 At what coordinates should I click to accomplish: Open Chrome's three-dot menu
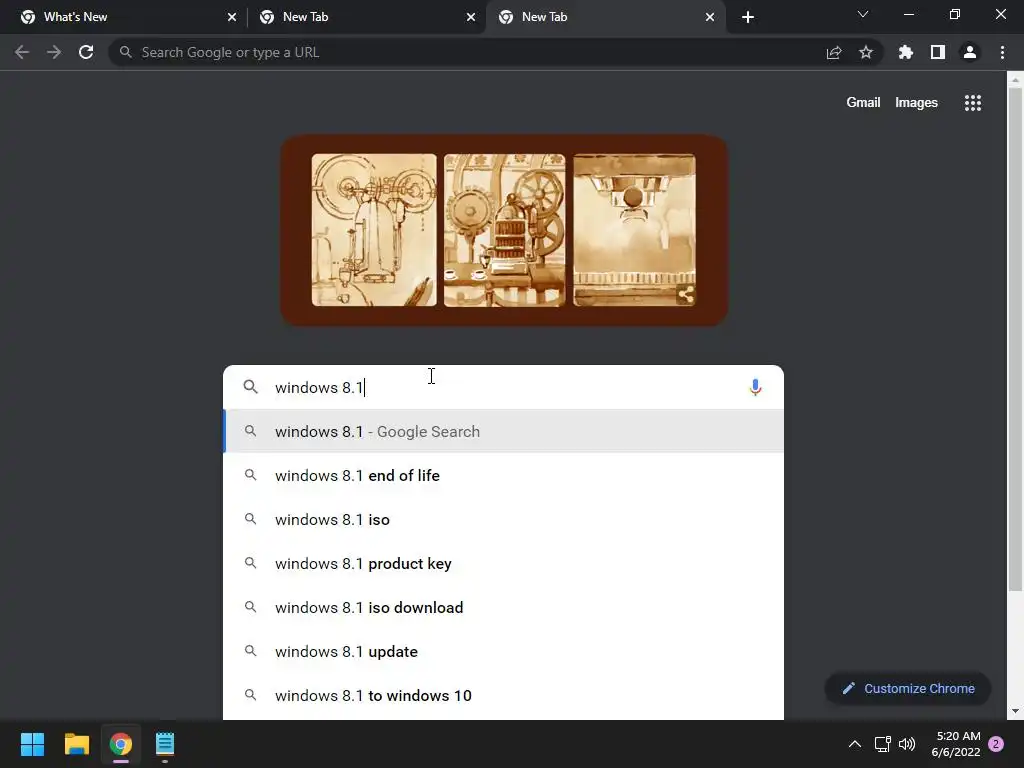1002,52
